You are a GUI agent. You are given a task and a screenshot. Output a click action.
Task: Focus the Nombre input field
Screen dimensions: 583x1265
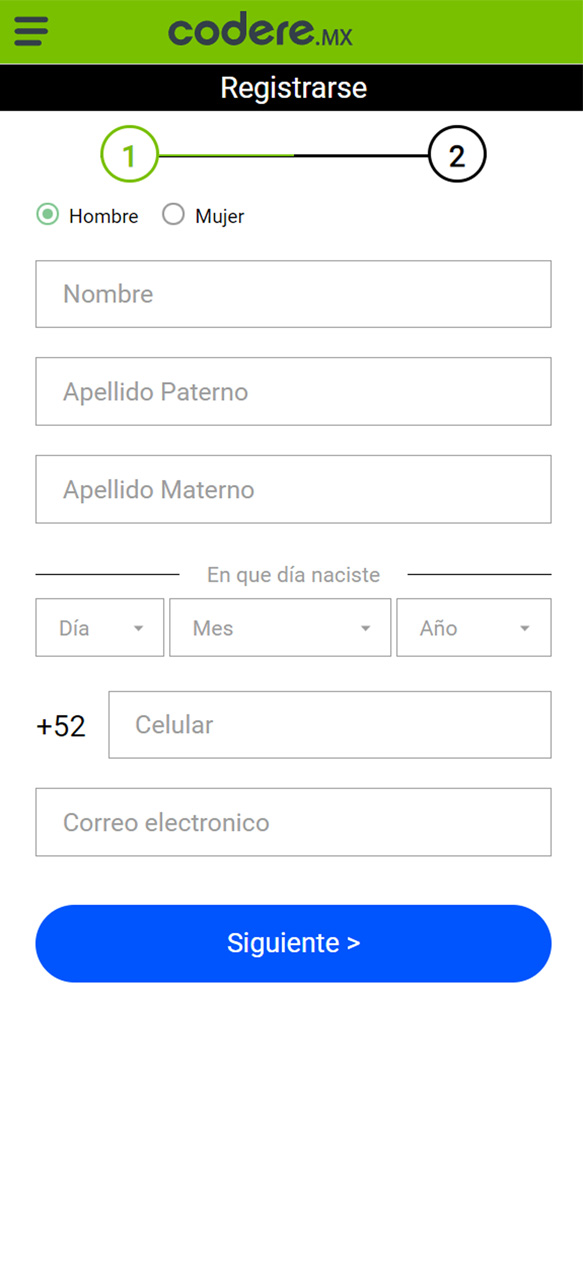293,294
